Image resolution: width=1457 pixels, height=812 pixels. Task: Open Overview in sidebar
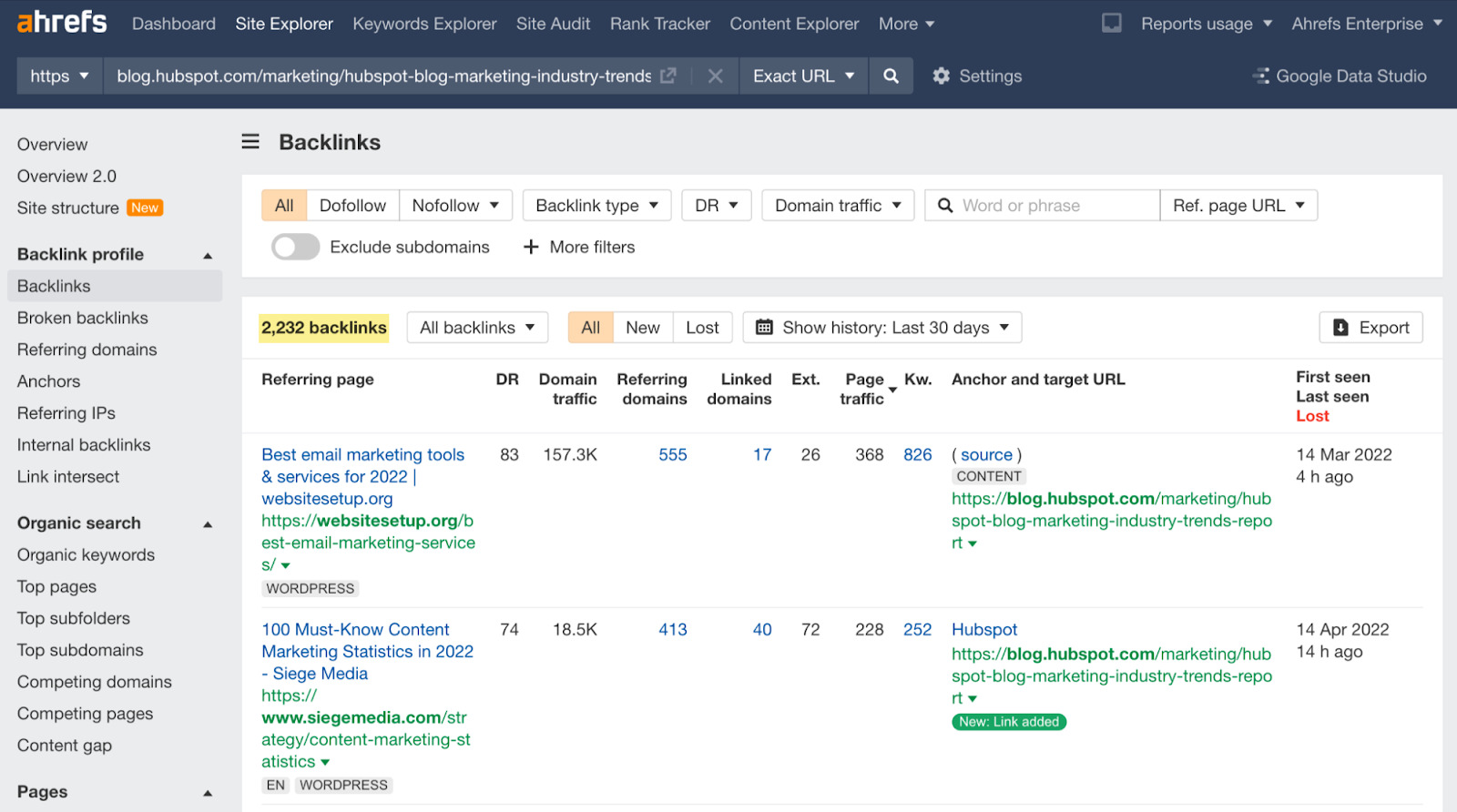coord(52,144)
